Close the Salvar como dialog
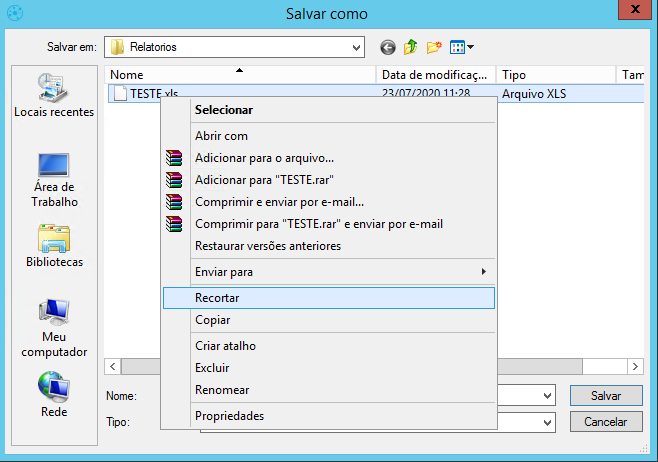The image size is (658, 462). pyautogui.click(x=635, y=9)
